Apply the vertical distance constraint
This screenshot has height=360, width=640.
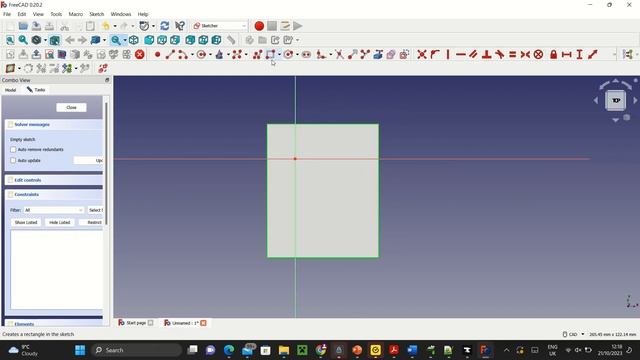pos(579,54)
